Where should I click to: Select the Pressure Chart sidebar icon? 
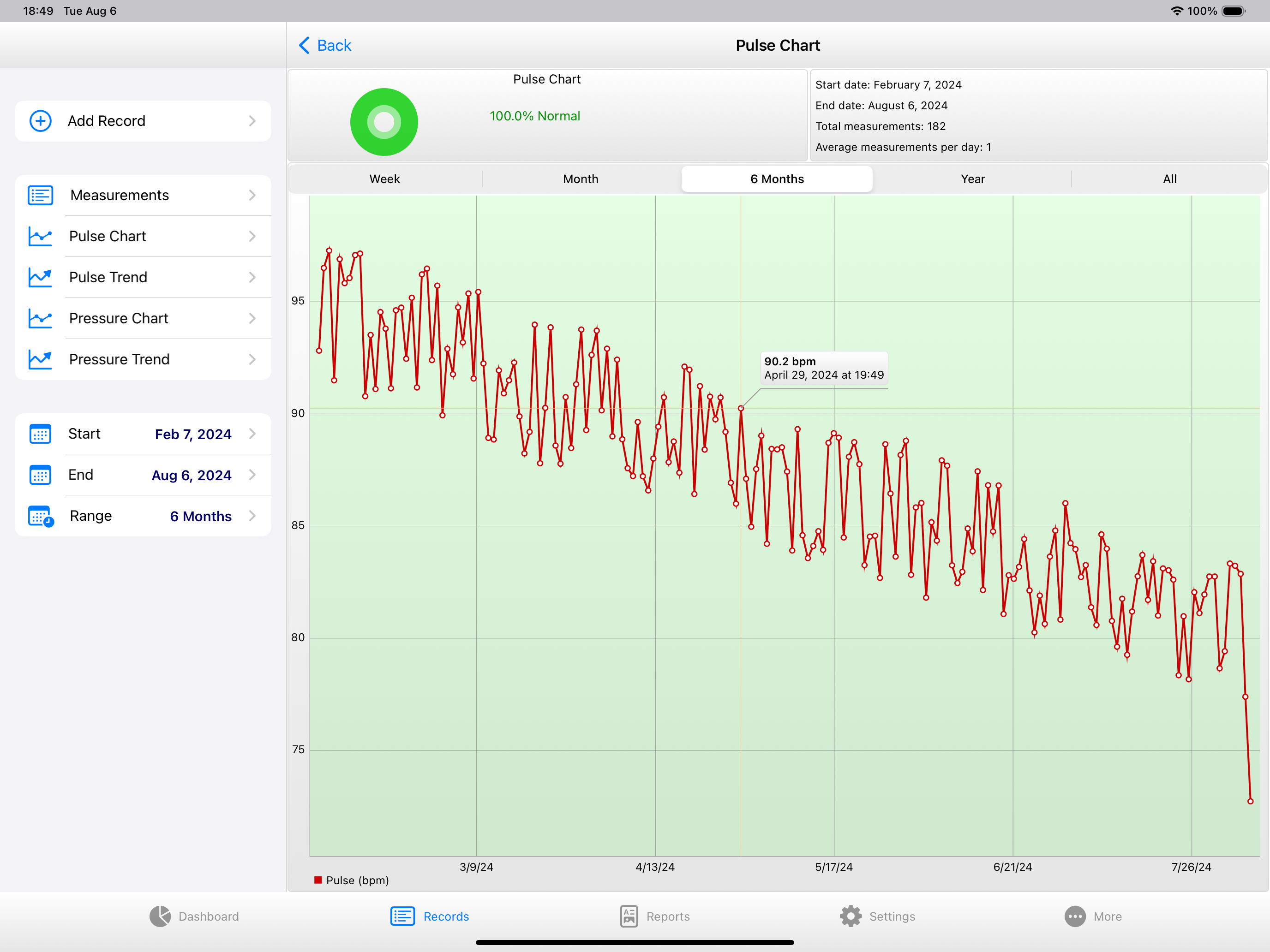(40, 318)
